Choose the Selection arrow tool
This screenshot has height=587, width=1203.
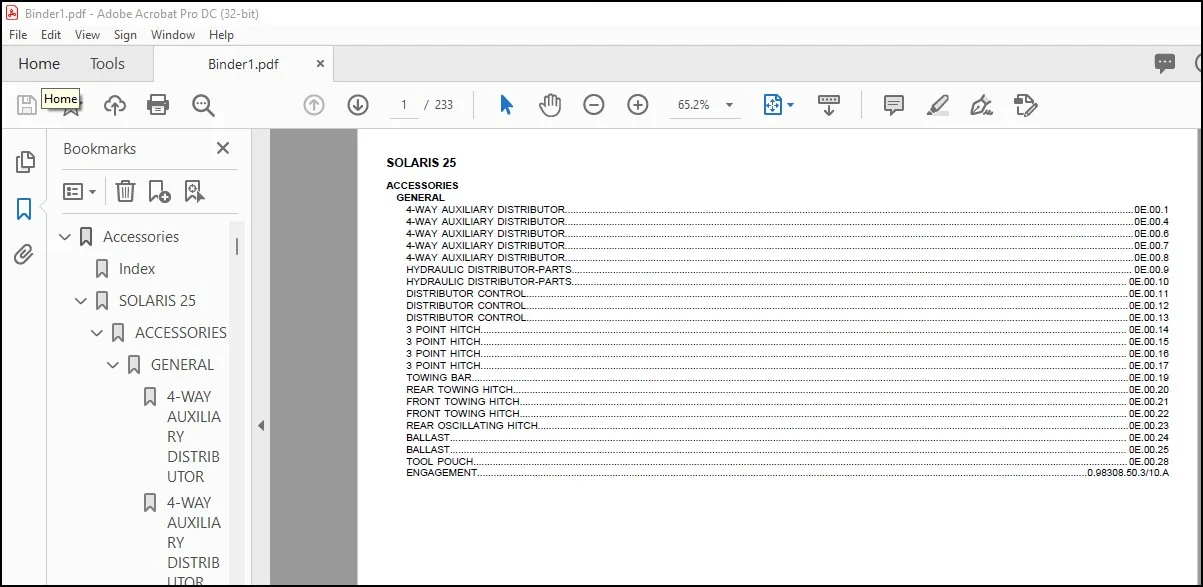pos(506,105)
